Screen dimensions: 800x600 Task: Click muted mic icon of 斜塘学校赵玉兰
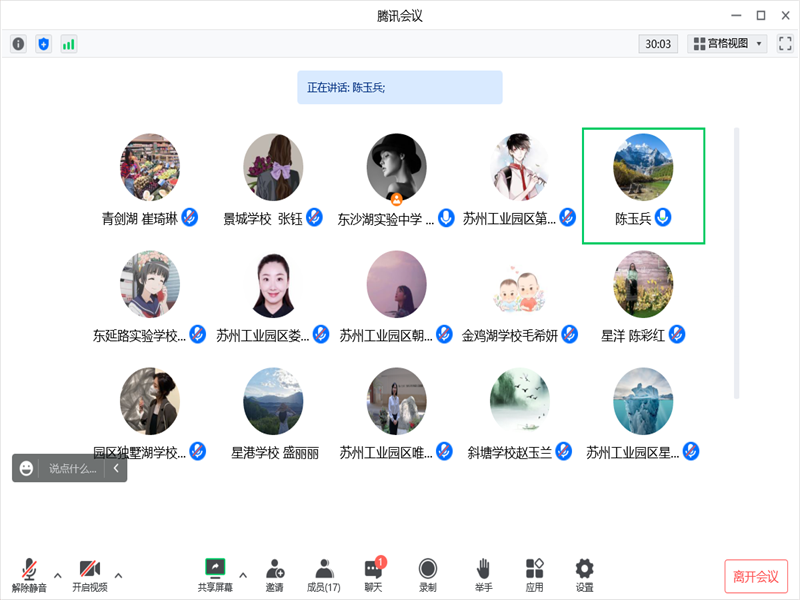563,452
